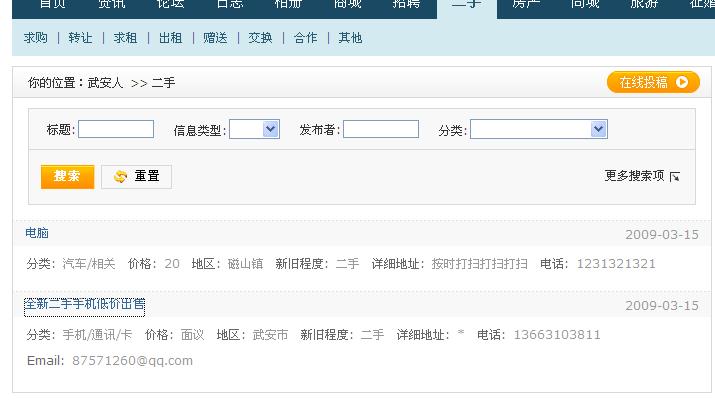715x404 pixels.
Task: Open the 求购 sub-category
Action: [x=36, y=38]
